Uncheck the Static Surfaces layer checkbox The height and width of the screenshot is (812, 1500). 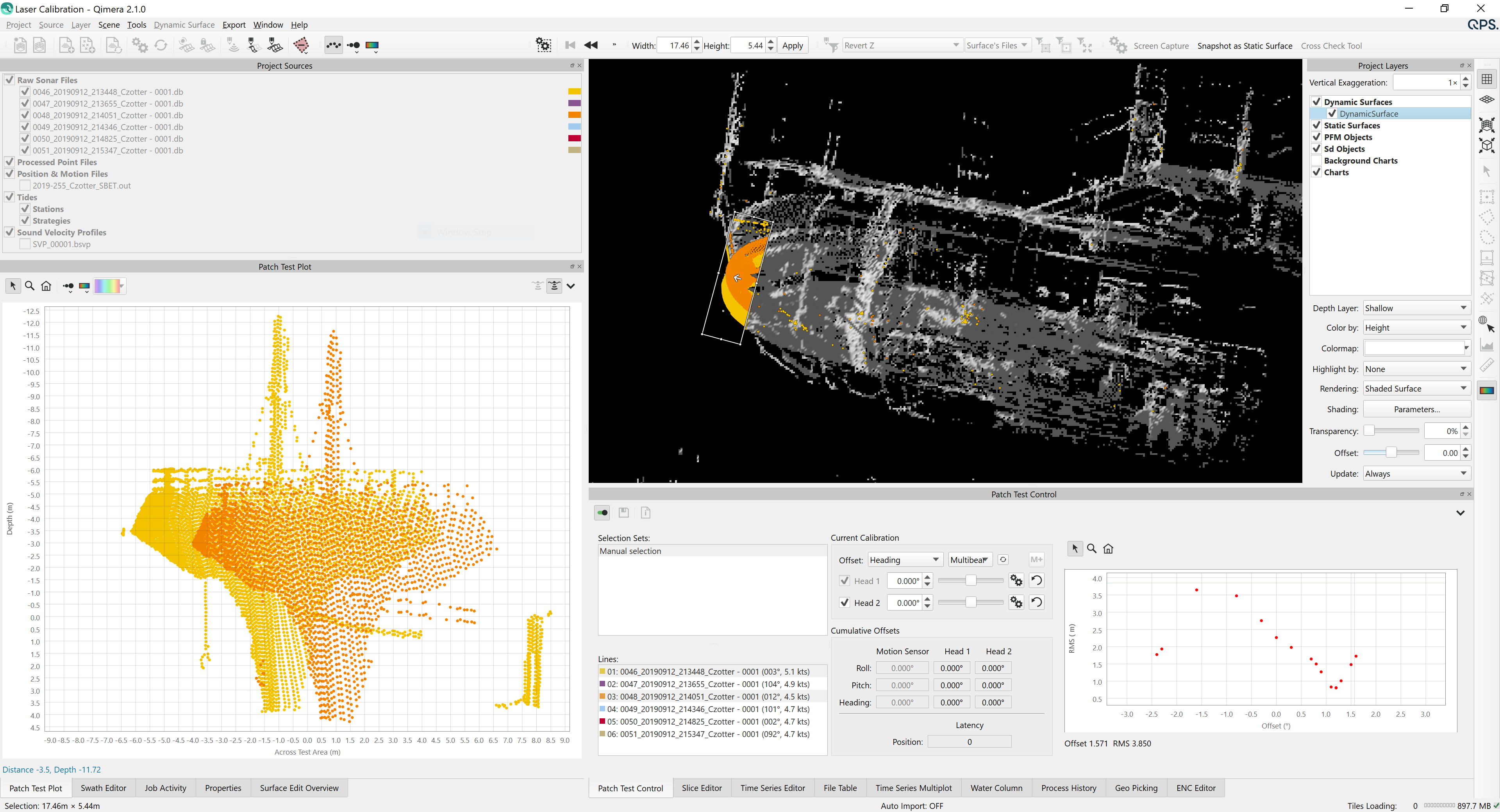1316,125
